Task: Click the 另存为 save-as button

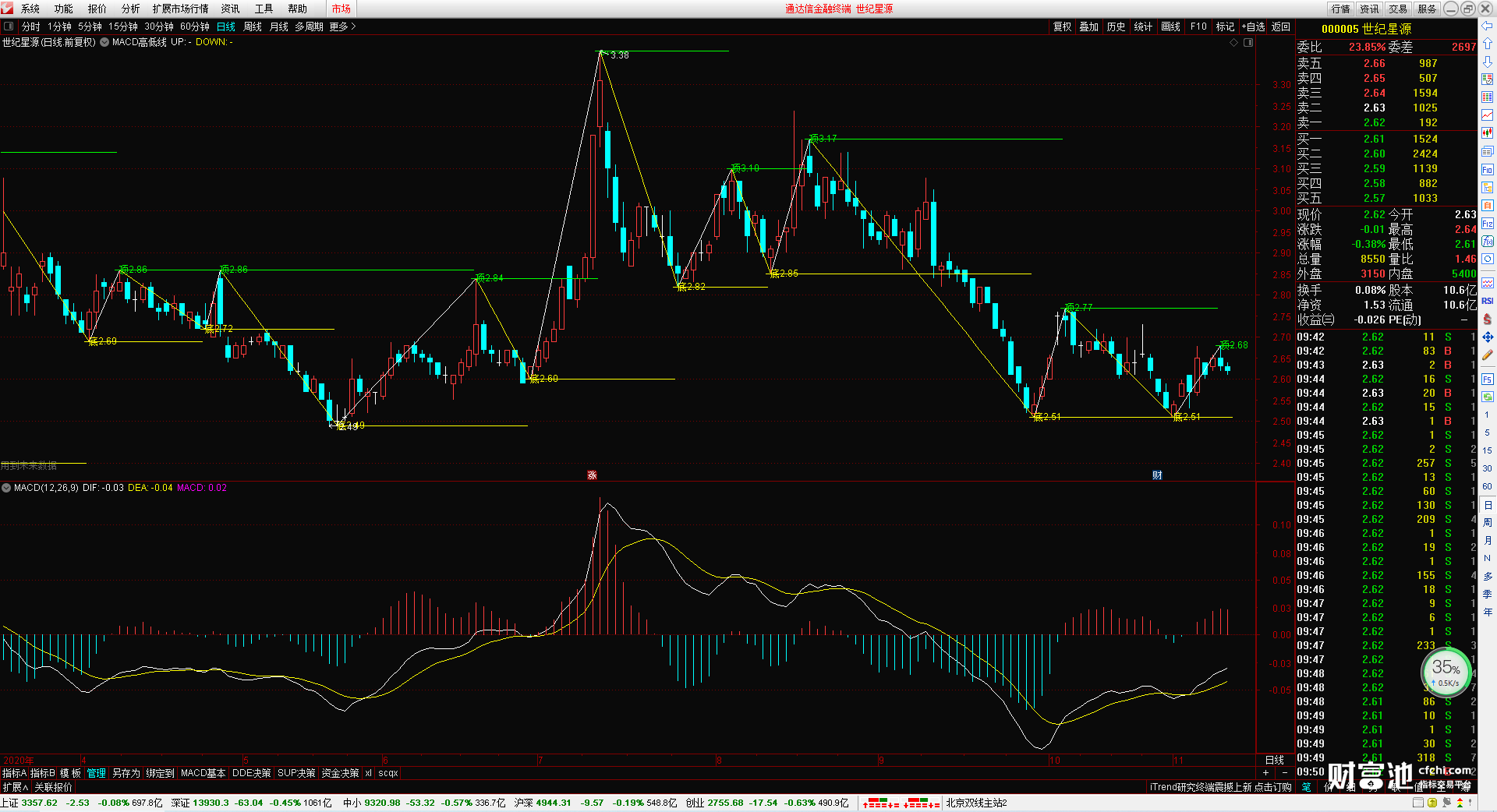Action: 126,773
